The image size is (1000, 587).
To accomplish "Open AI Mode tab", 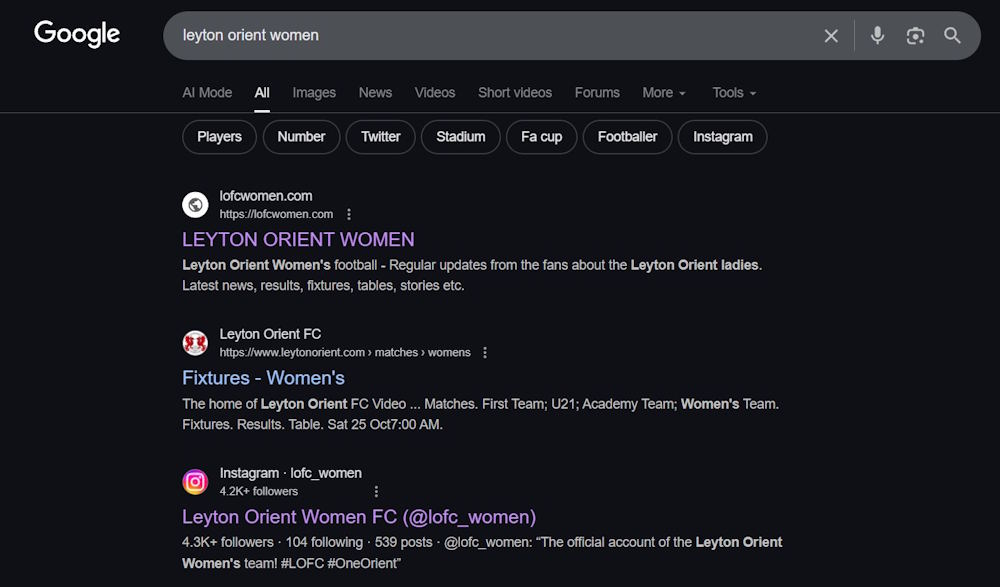I will (x=207, y=92).
